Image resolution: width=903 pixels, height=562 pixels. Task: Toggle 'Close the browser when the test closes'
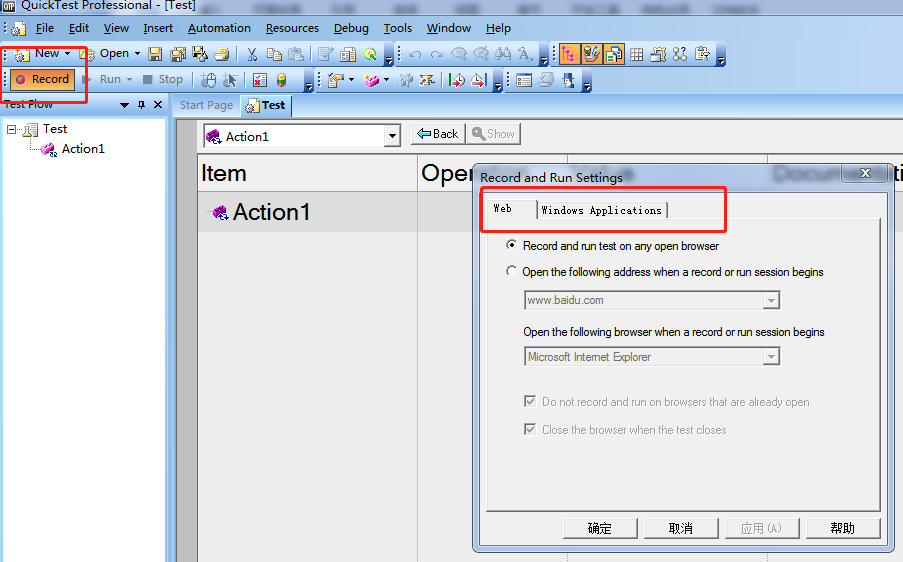point(530,429)
